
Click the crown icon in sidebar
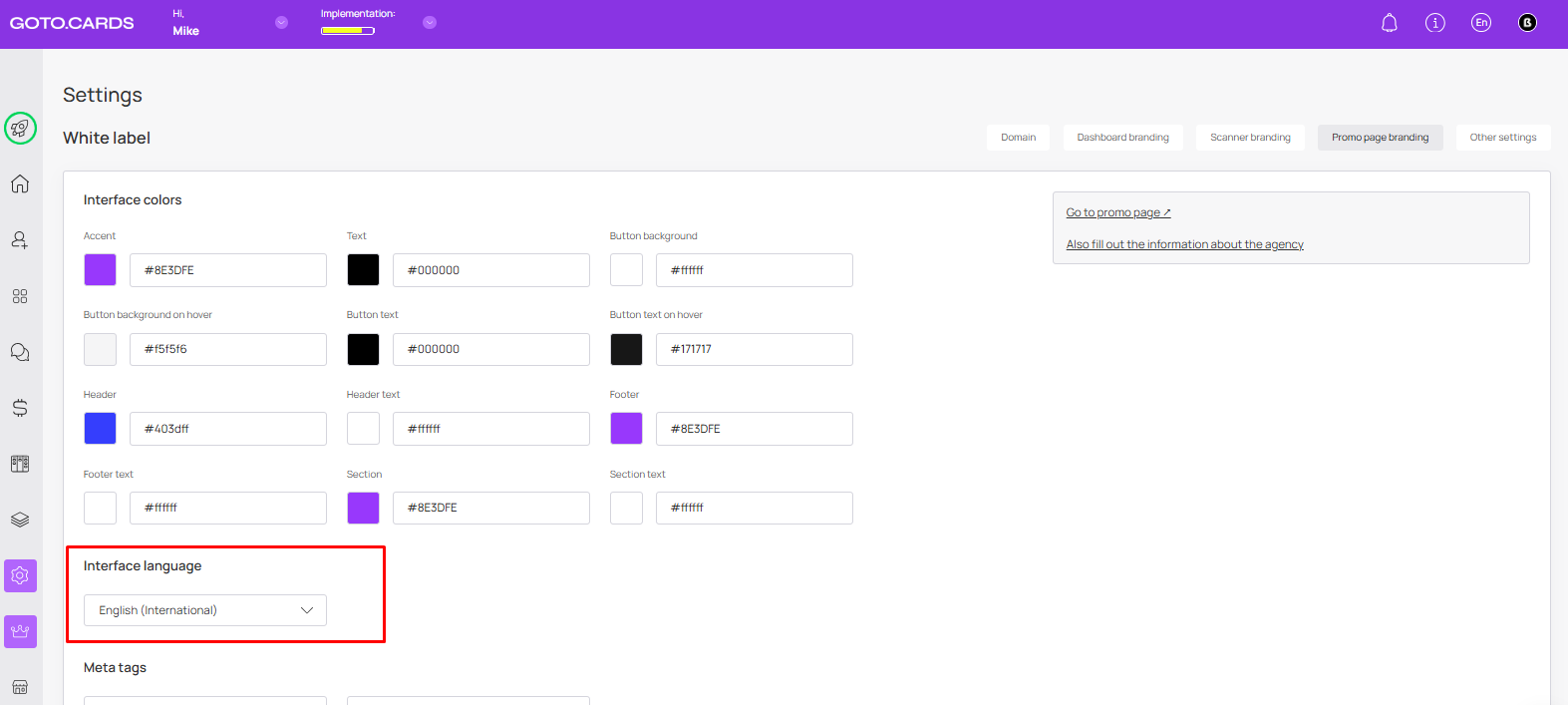pyautogui.click(x=20, y=631)
